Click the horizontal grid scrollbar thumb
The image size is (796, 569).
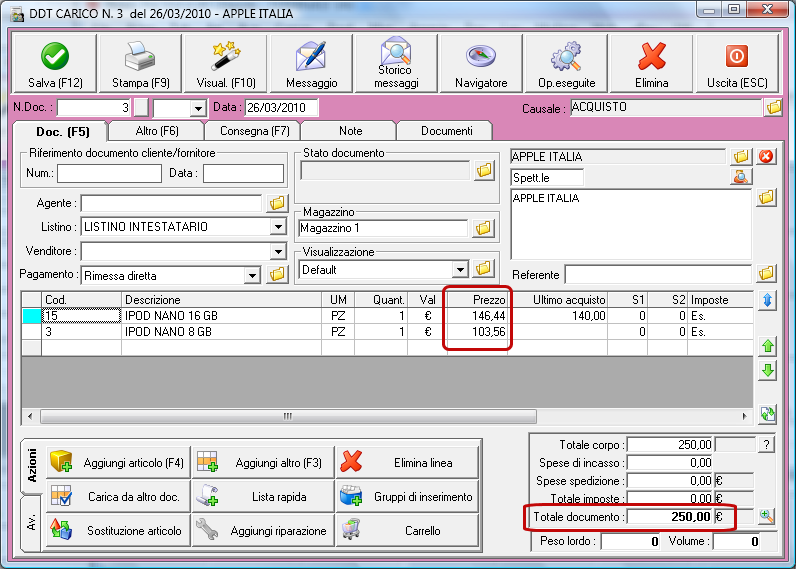pyautogui.click(x=288, y=416)
